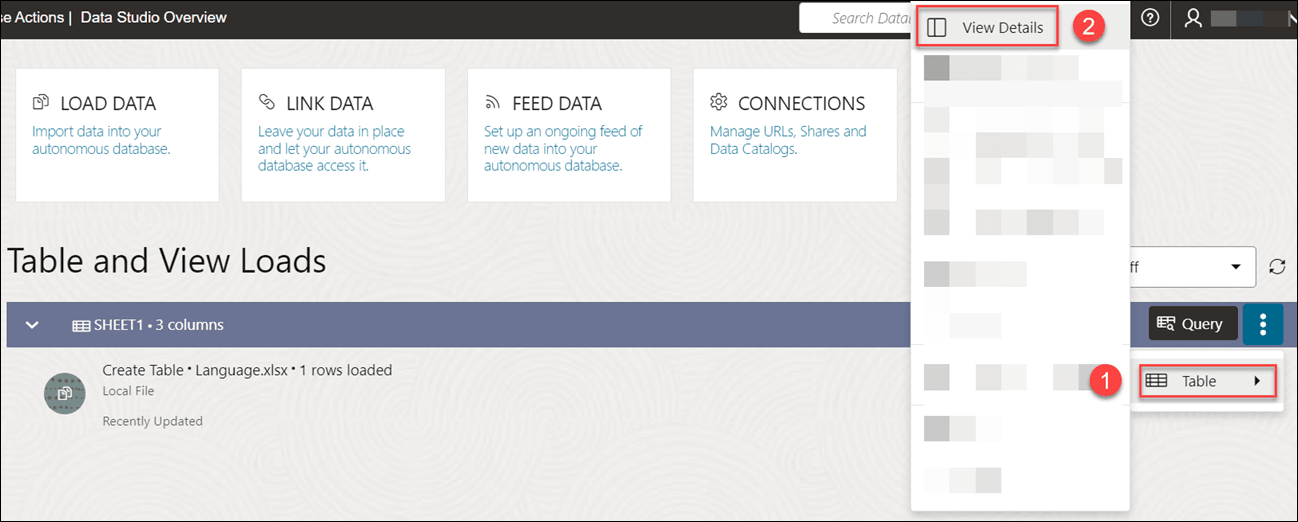Click the CONNECTIONS gear icon
Image resolution: width=1298 pixels, height=522 pixels.
pyautogui.click(x=719, y=103)
